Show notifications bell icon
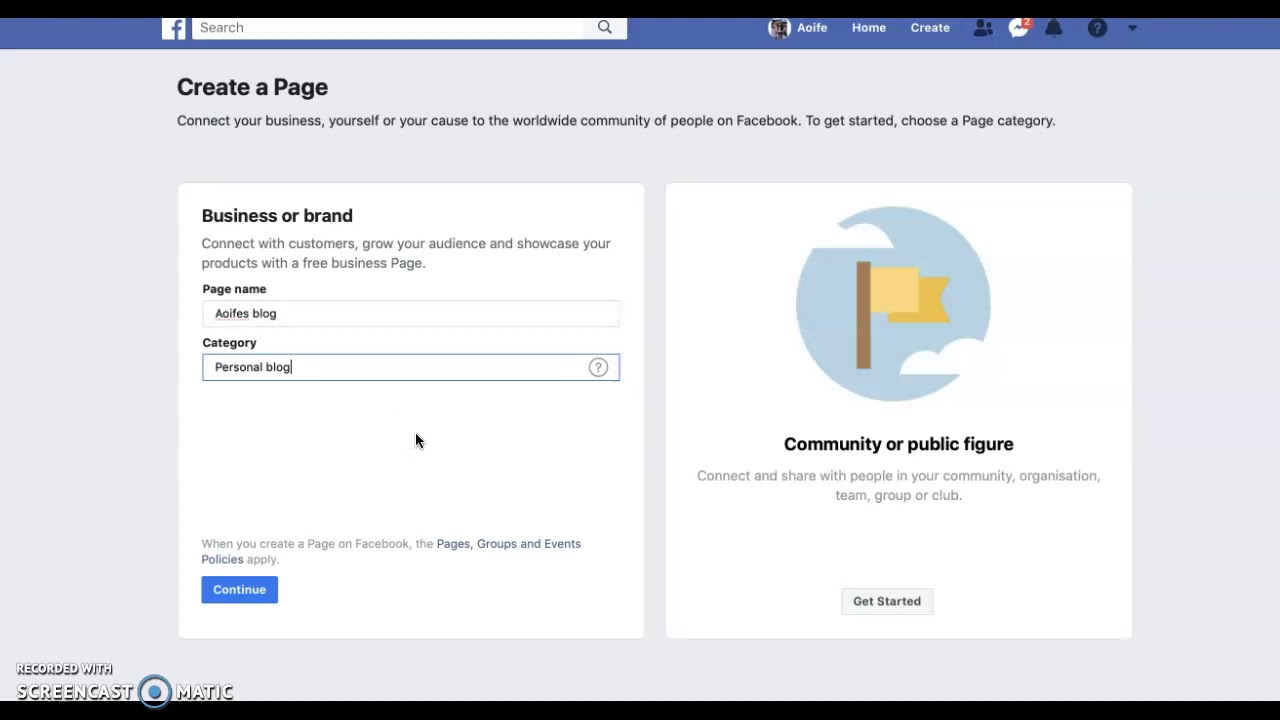This screenshot has width=1280, height=720. (x=1054, y=28)
